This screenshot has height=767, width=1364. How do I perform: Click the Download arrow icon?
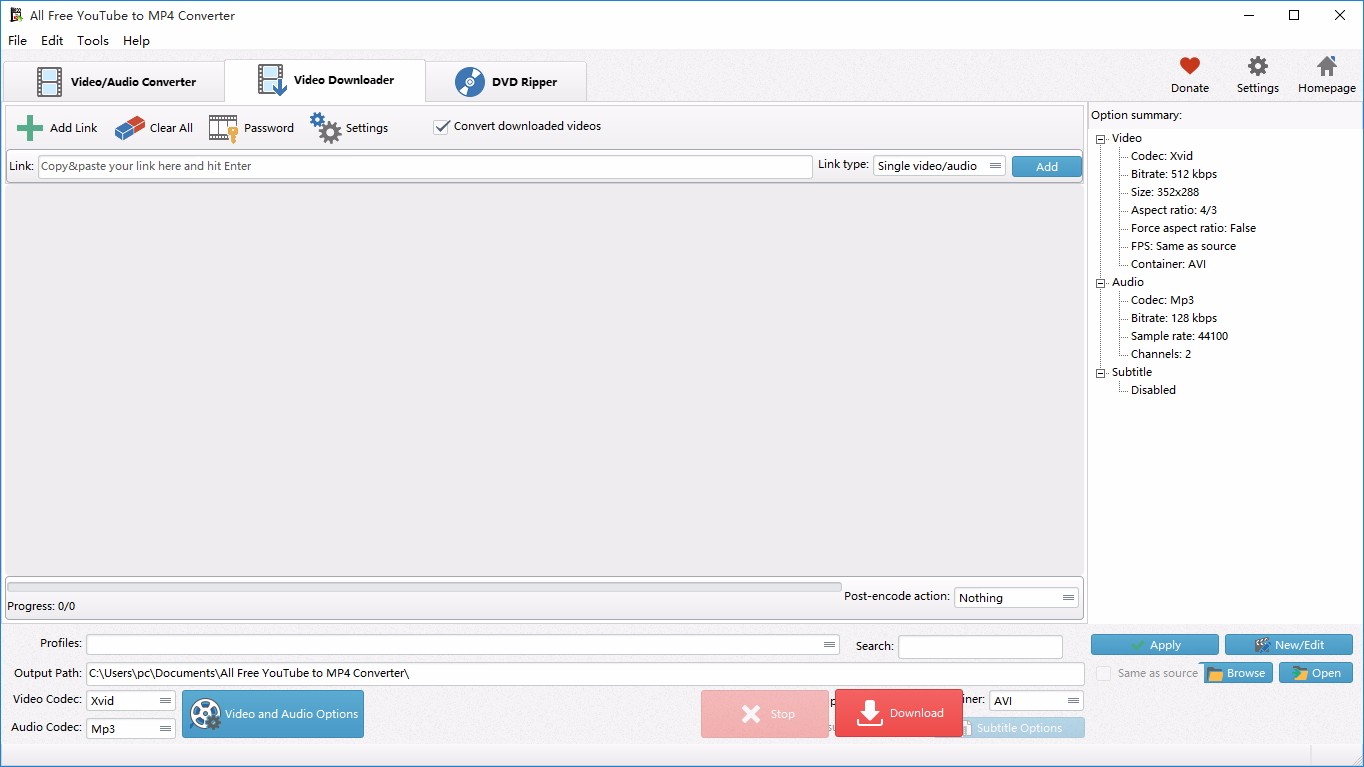point(870,713)
